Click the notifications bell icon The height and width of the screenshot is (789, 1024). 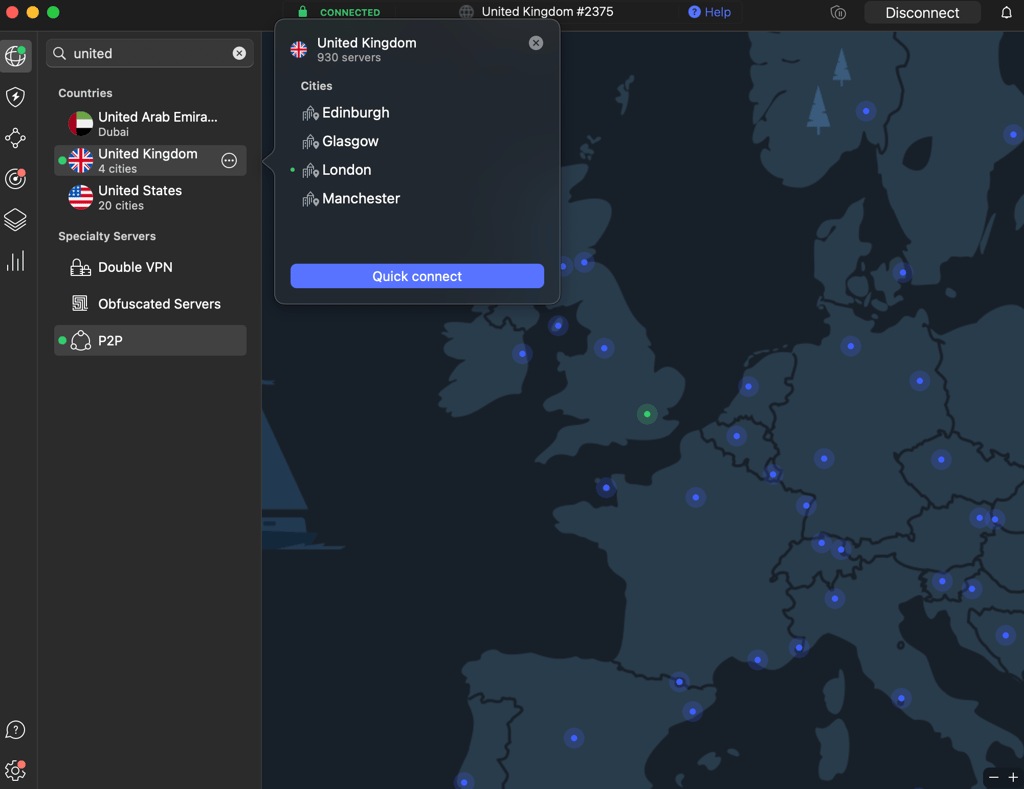click(x=1006, y=12)
